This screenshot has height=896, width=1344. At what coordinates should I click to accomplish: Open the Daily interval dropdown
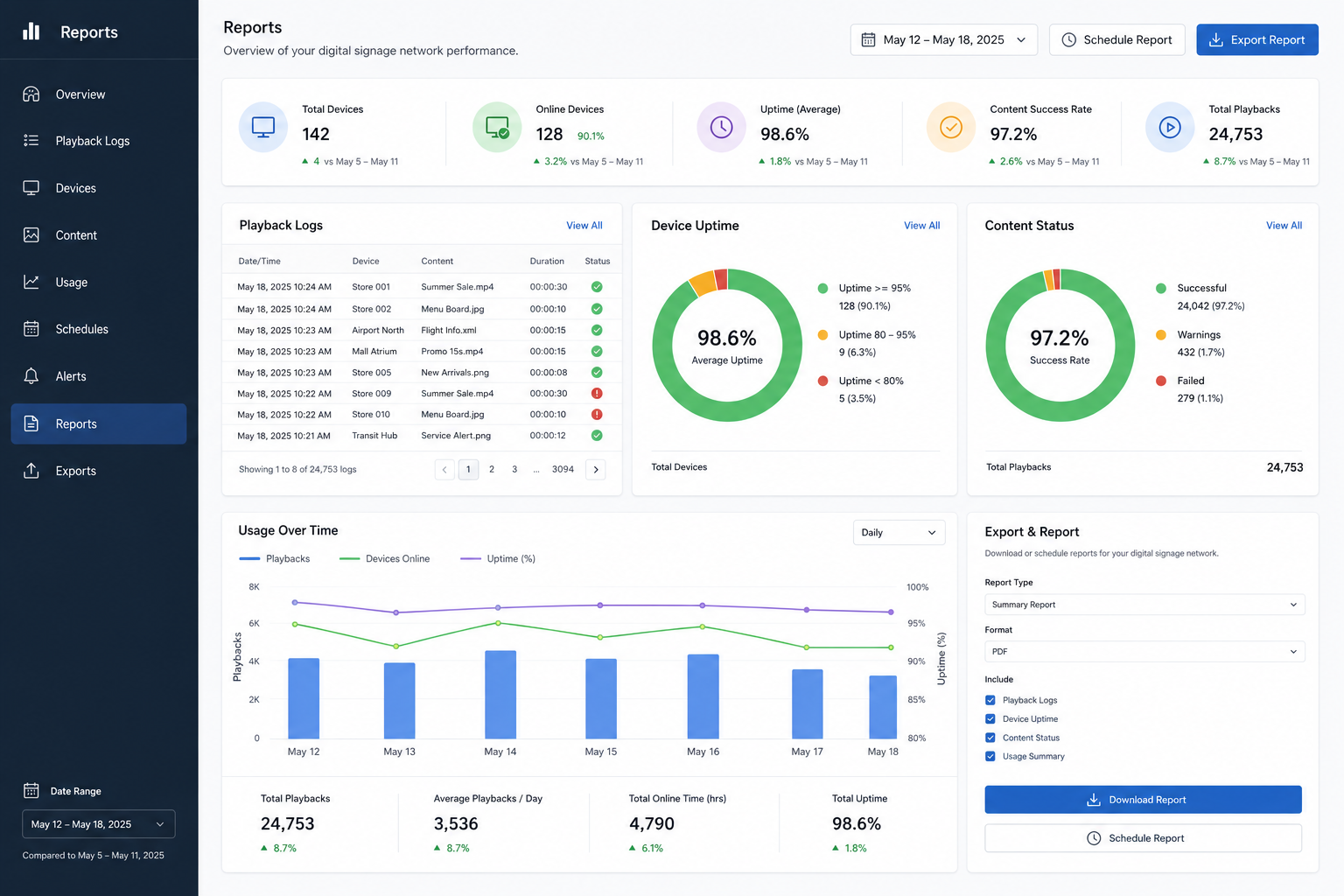[899, 532]
